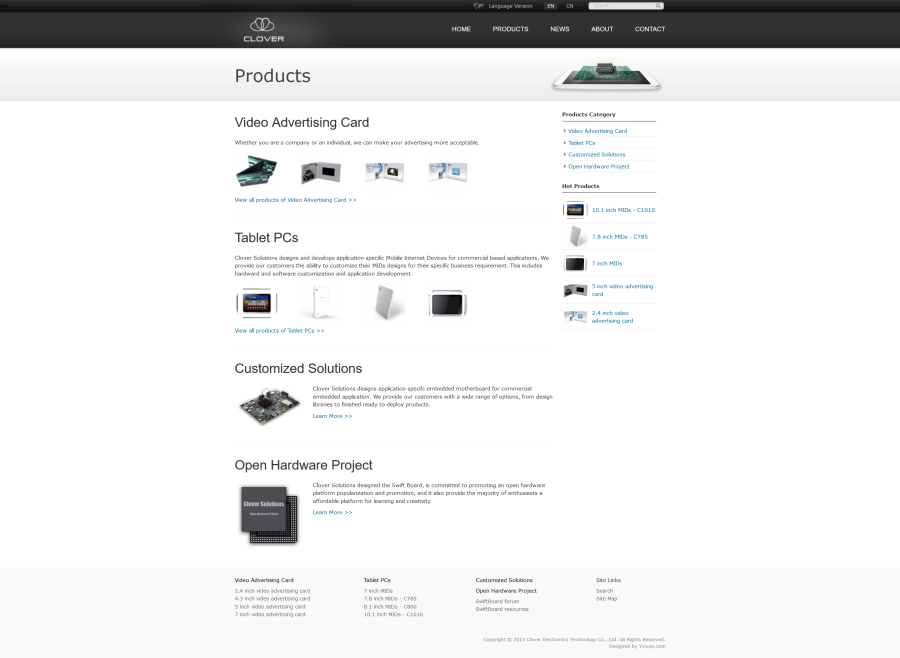Click the 7.8 inch MIDs C785 thumbnail
This screenshot has height=658, width=900.
tap(574, 237)
